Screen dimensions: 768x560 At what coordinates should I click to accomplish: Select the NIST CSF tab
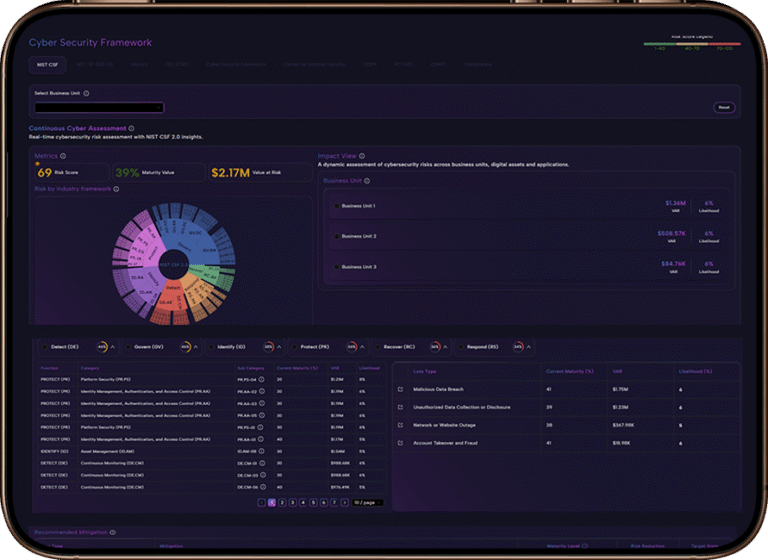46,65
